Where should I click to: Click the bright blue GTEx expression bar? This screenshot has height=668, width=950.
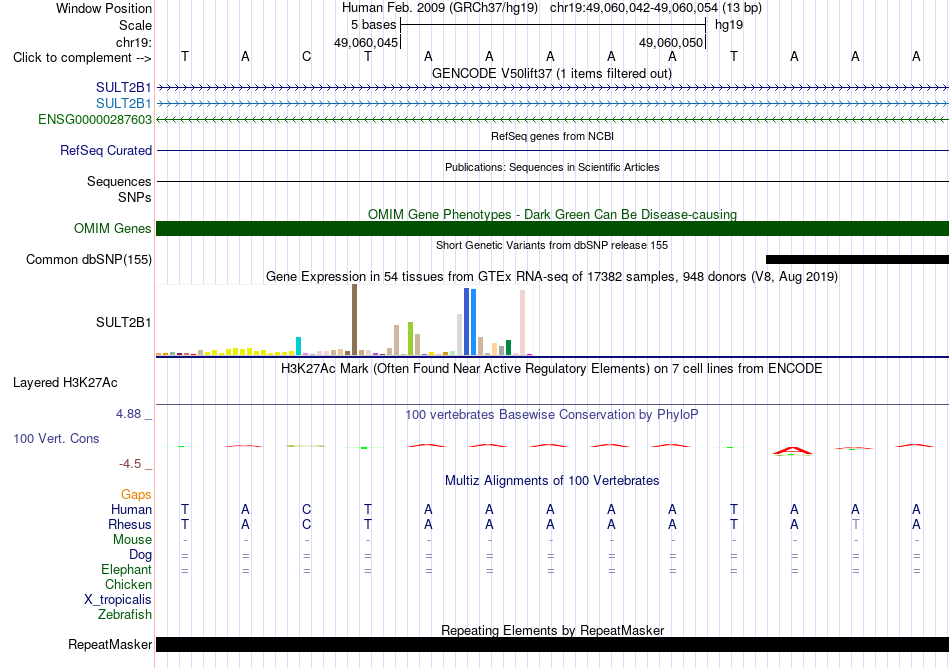coord(473,322)
